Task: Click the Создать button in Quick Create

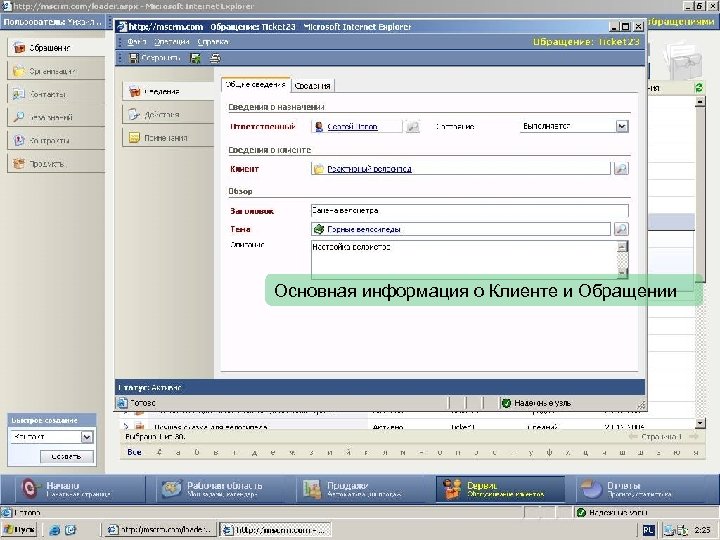Action: point(67,456)
